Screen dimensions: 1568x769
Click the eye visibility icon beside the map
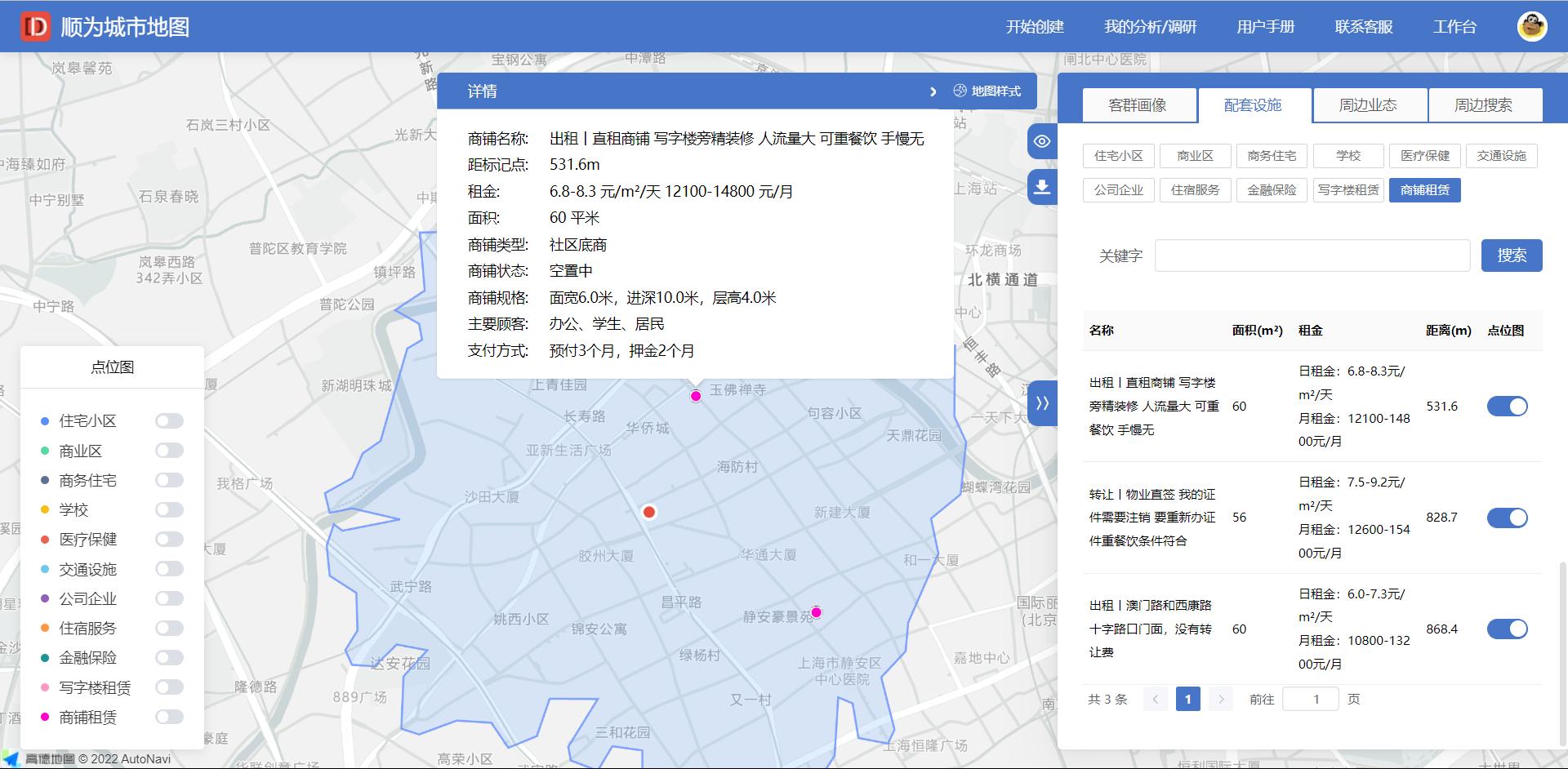click(1040, 141)
